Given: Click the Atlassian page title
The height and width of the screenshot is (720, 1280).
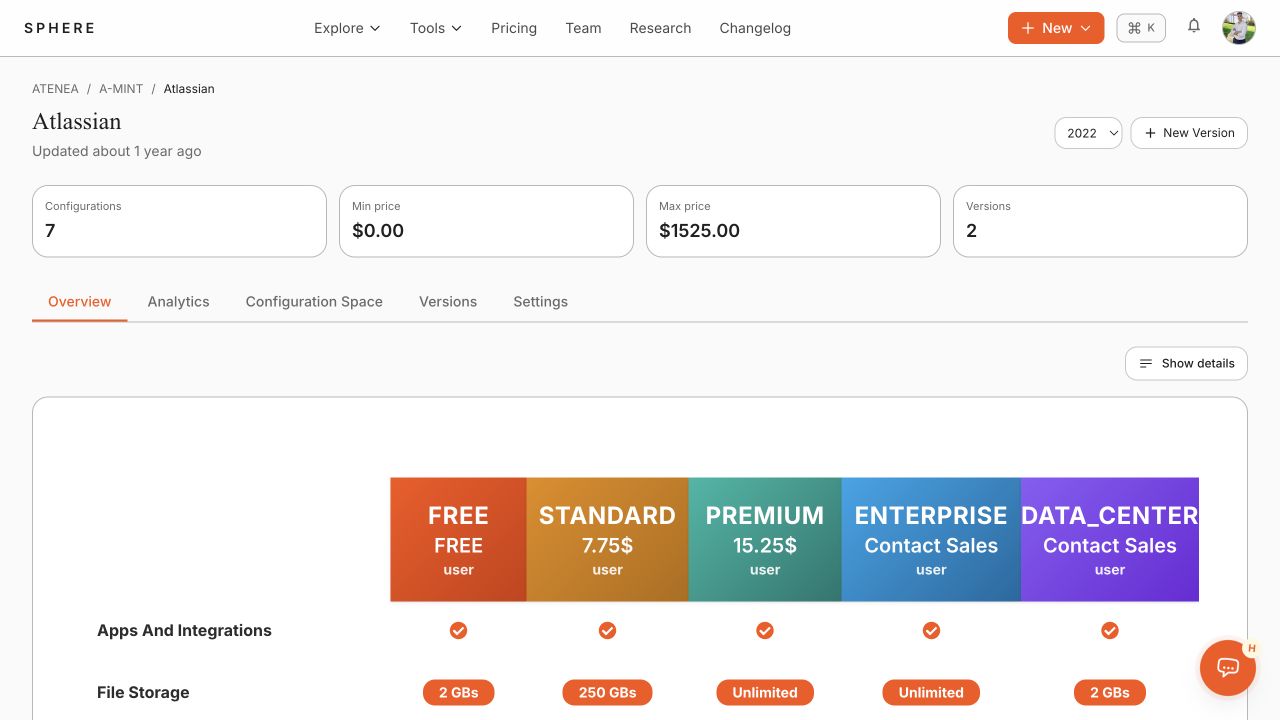Looking at the screenshot, I should 77,121.
